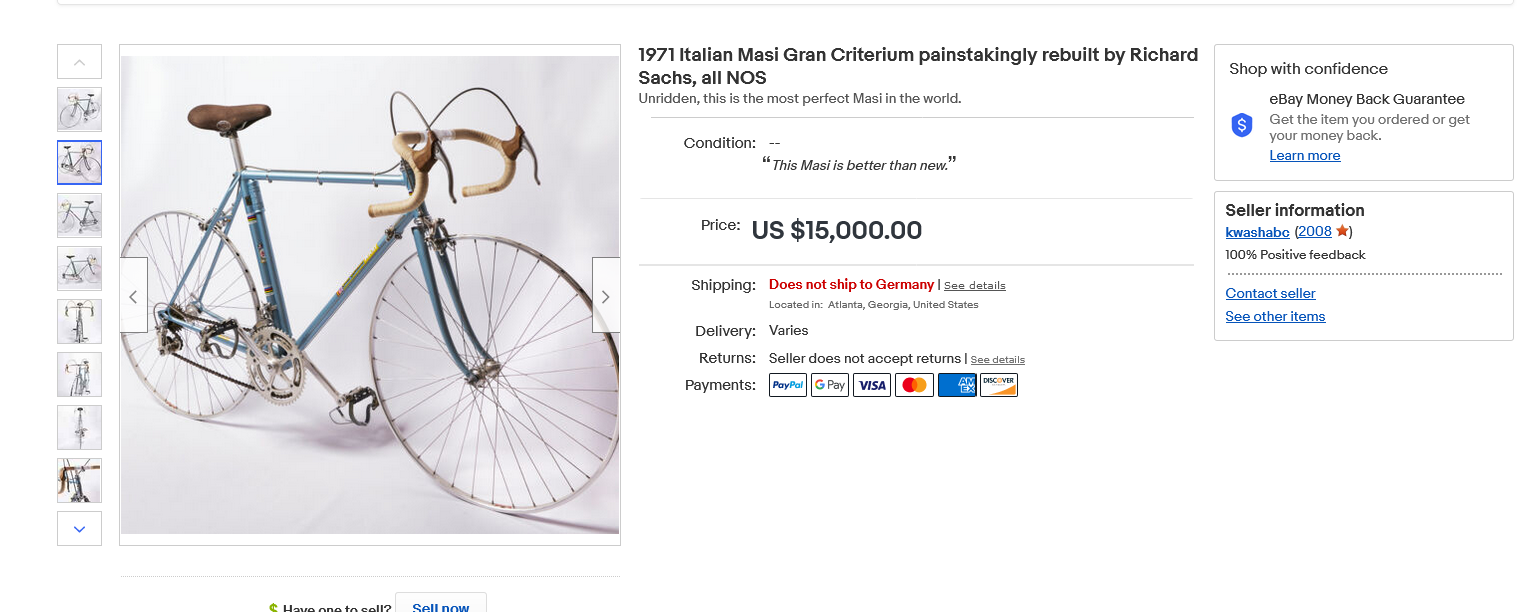Click the Discover card icon
This screenshot has height=612, width=1521.
[998, 385]
